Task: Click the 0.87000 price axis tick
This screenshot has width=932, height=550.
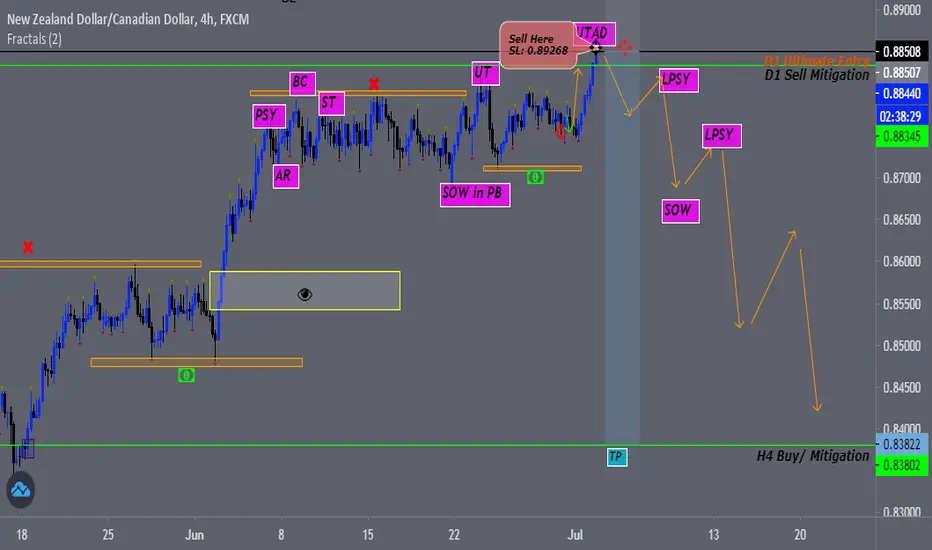Action: coord(902,177)
